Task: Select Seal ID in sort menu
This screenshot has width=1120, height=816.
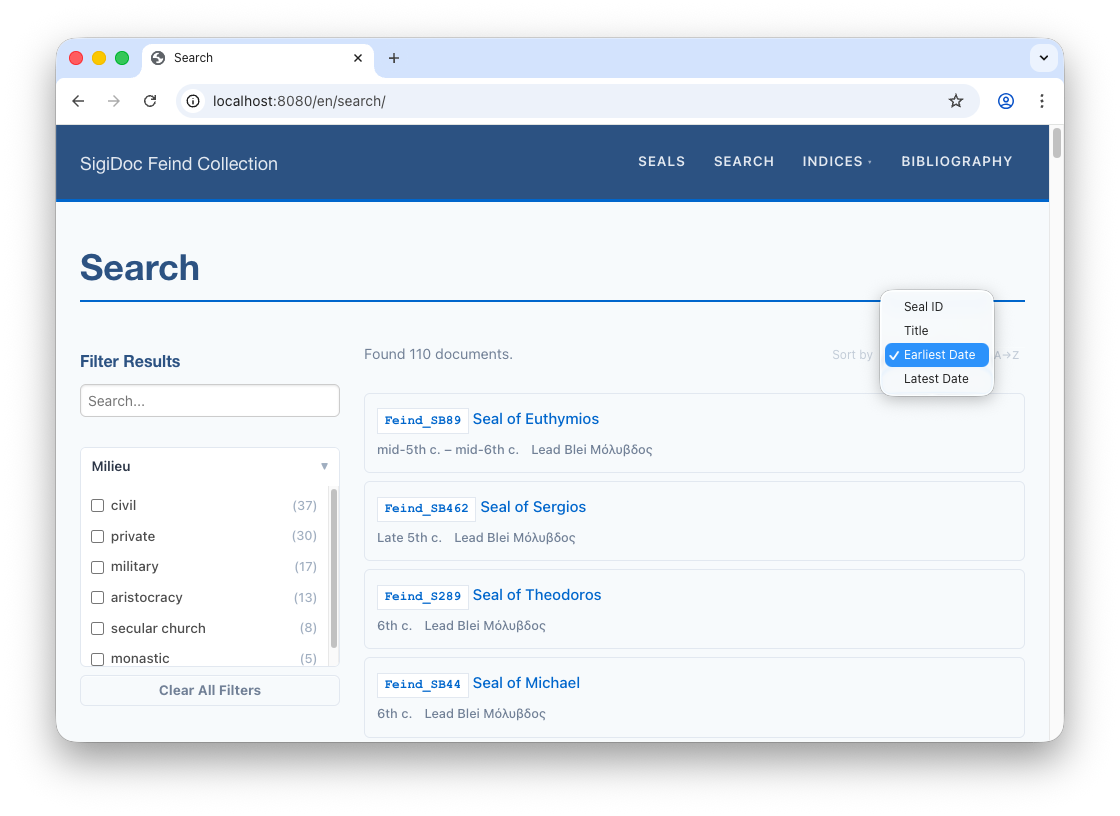Action: pyautogui.click(x=923, y=307)
